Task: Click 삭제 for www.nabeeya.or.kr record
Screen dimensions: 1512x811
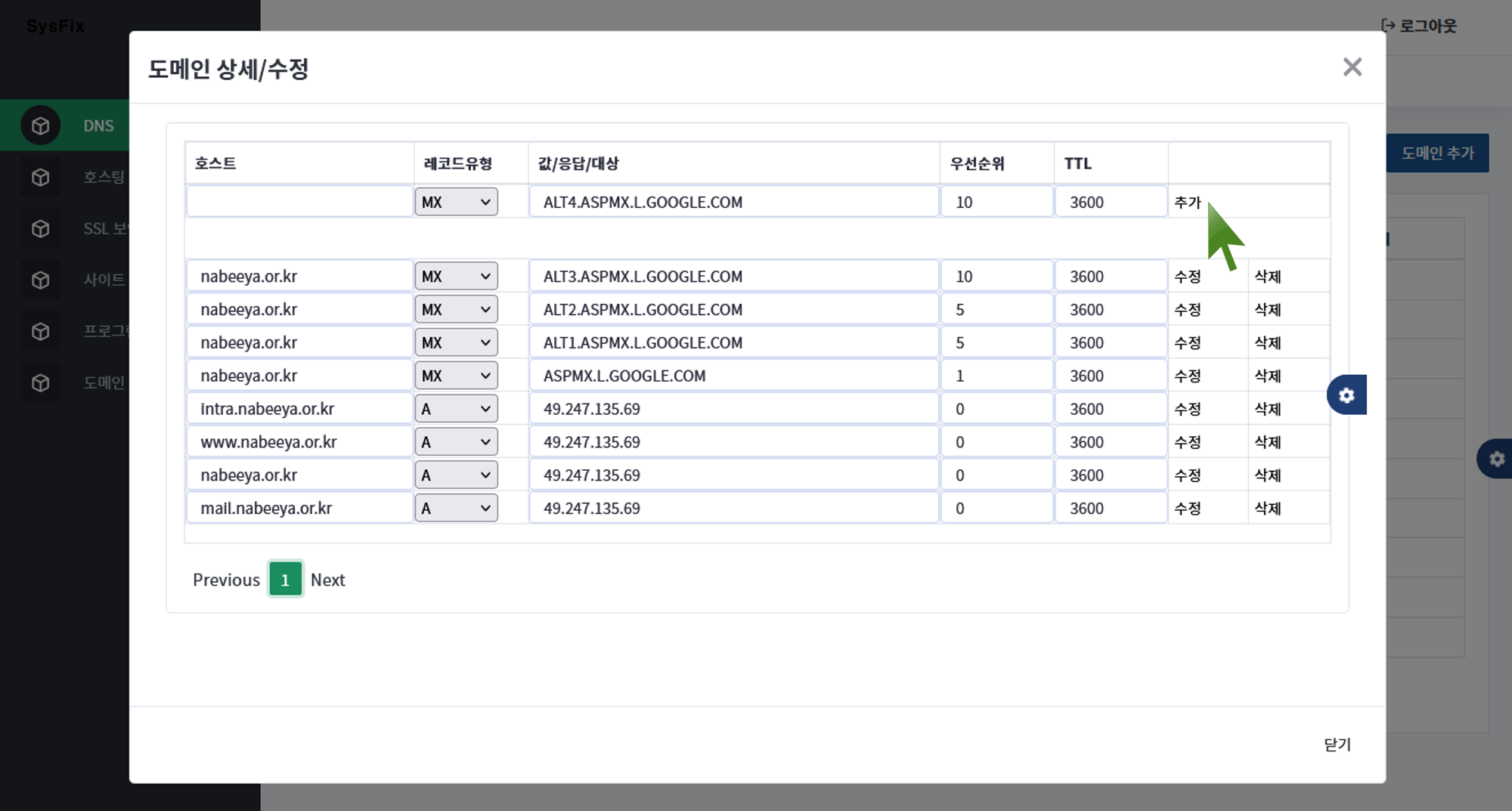Action: tap(1267, 442)
